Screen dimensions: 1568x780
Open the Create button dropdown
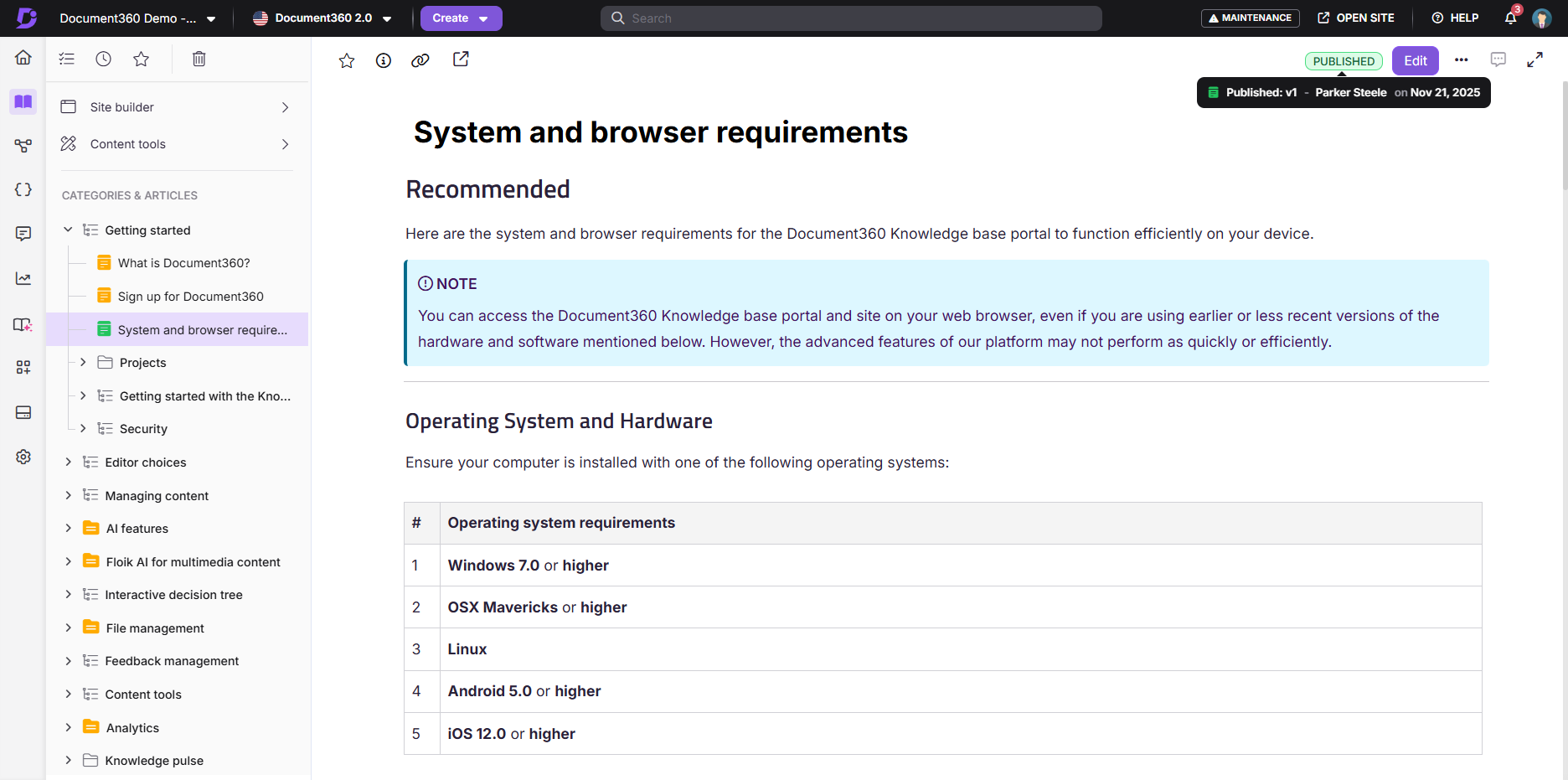click(x=462, y=18)
